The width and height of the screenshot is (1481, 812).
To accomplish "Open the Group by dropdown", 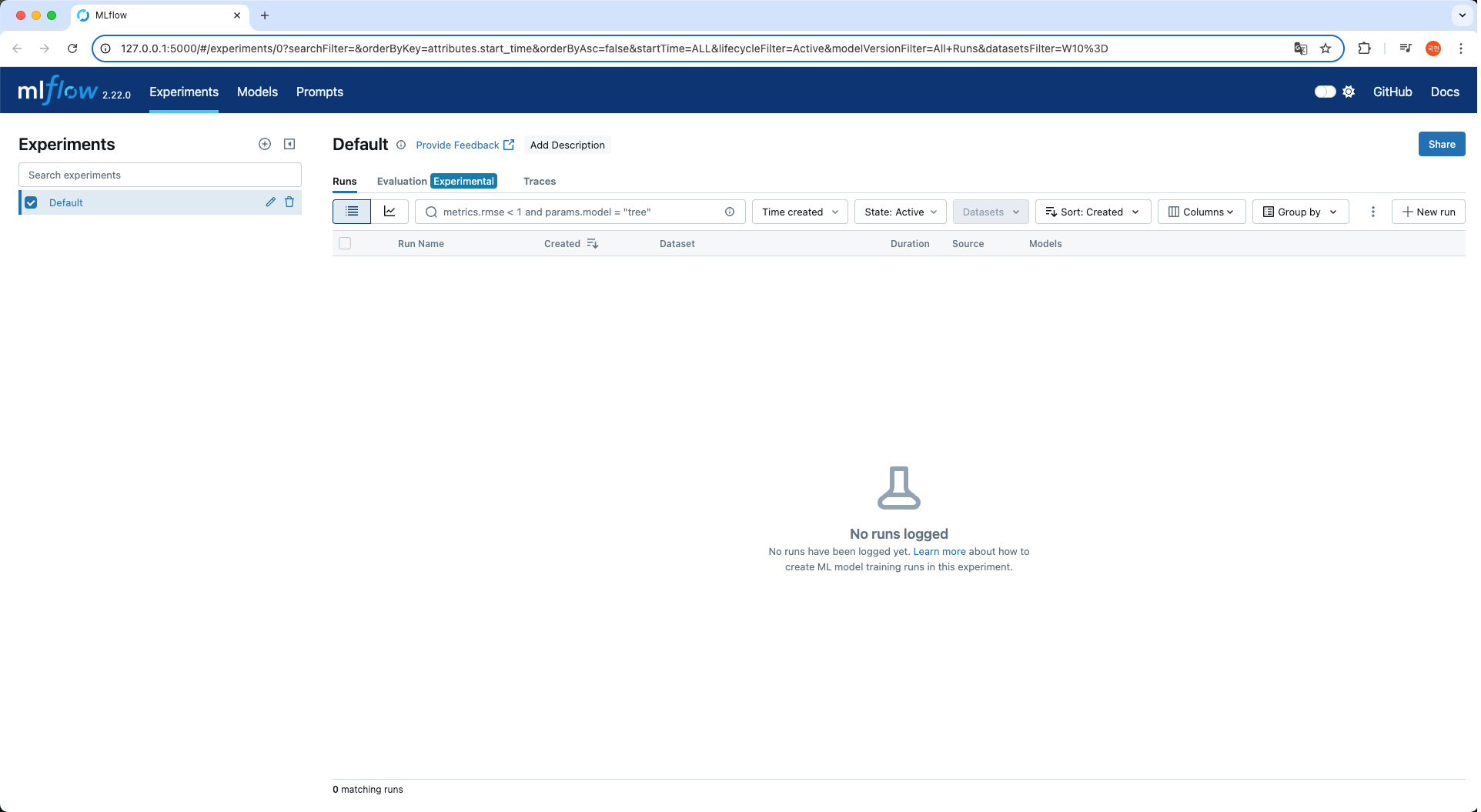I will pos(1300,212).
